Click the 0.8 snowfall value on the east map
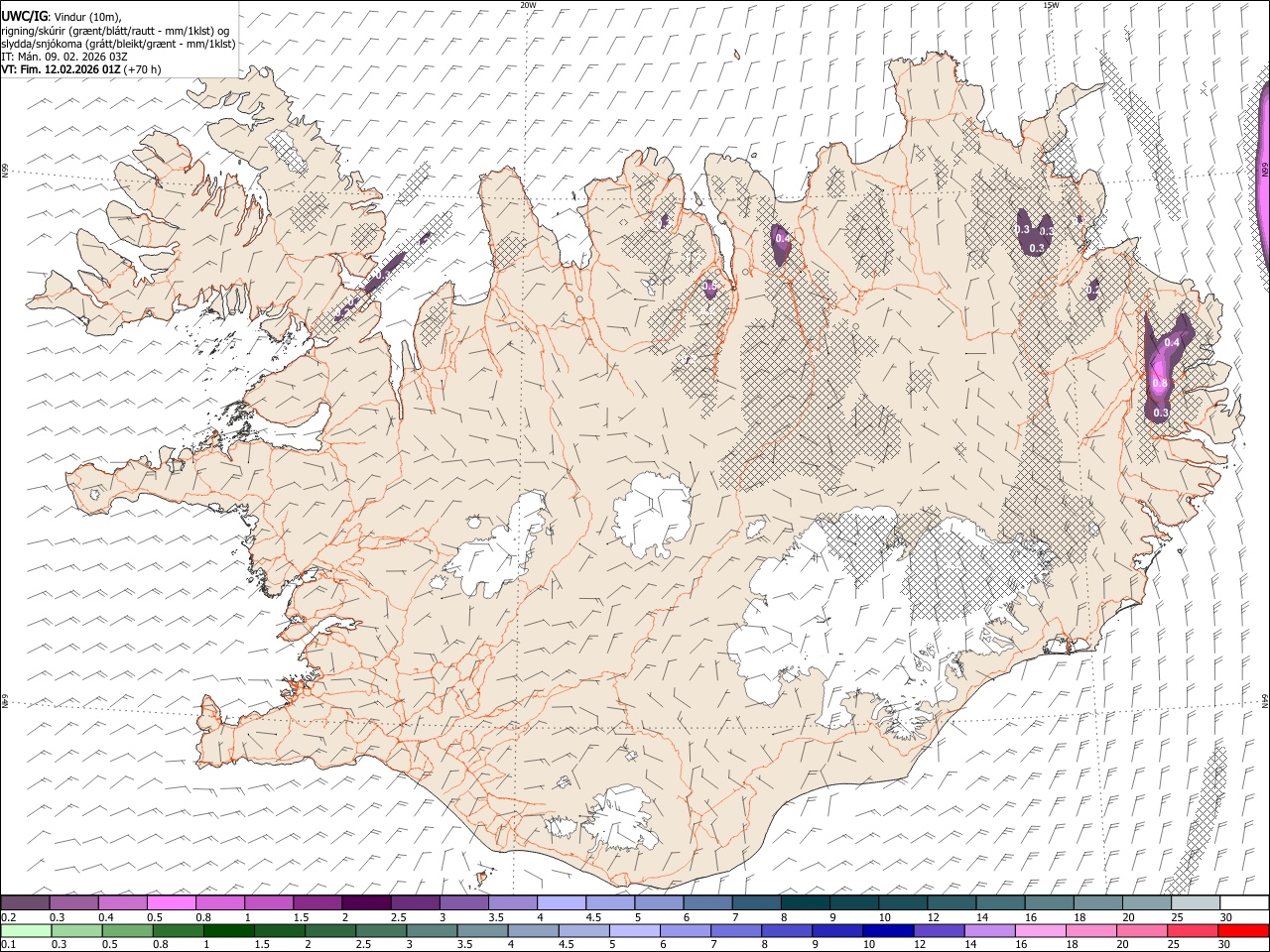The width and height of the screenshot is (1270, 952). [x=1160, y=383]
